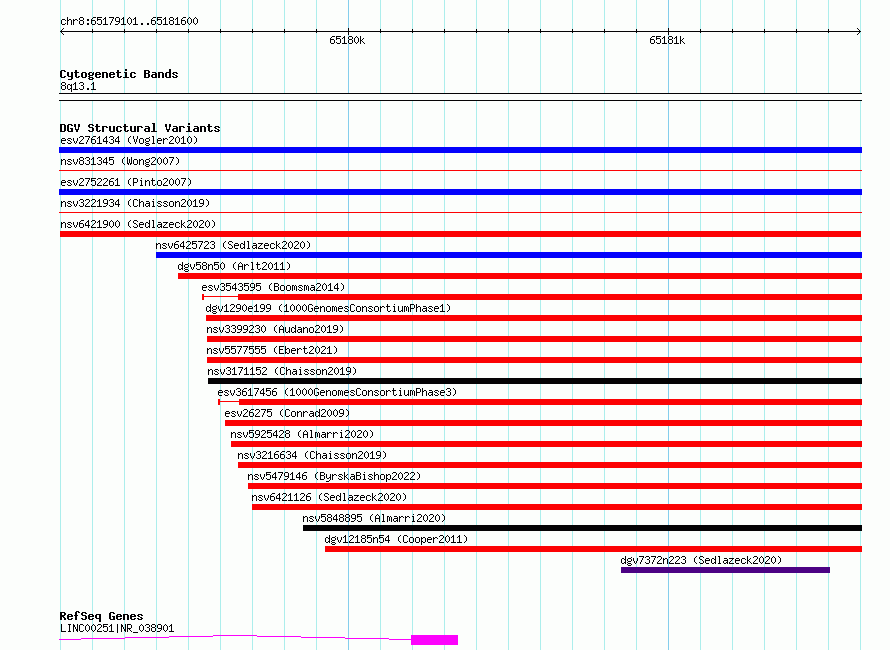The height and width of the screenshot is (650, 890).
Task: Click esv3617456 (1000GenomesConsortiumPhase3) label
Action: click(x=337, y=392)
